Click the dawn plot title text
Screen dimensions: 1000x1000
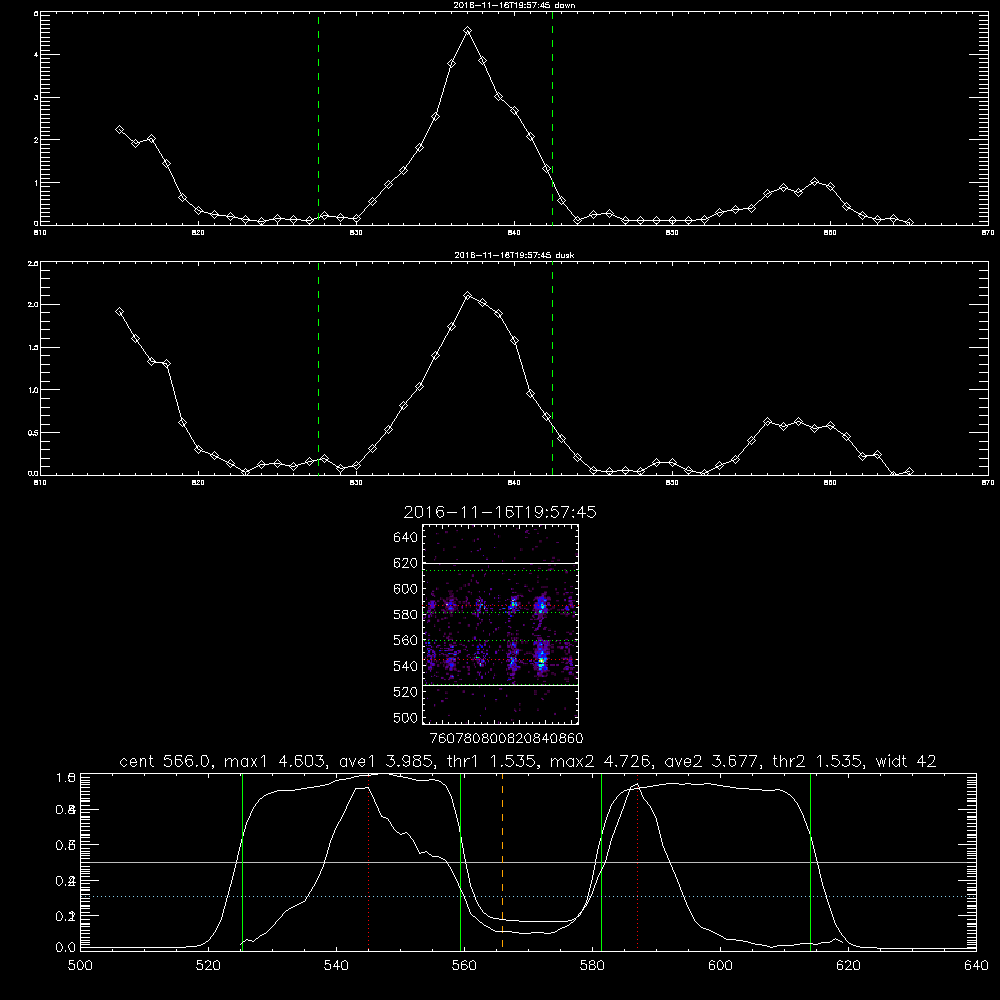514,5
